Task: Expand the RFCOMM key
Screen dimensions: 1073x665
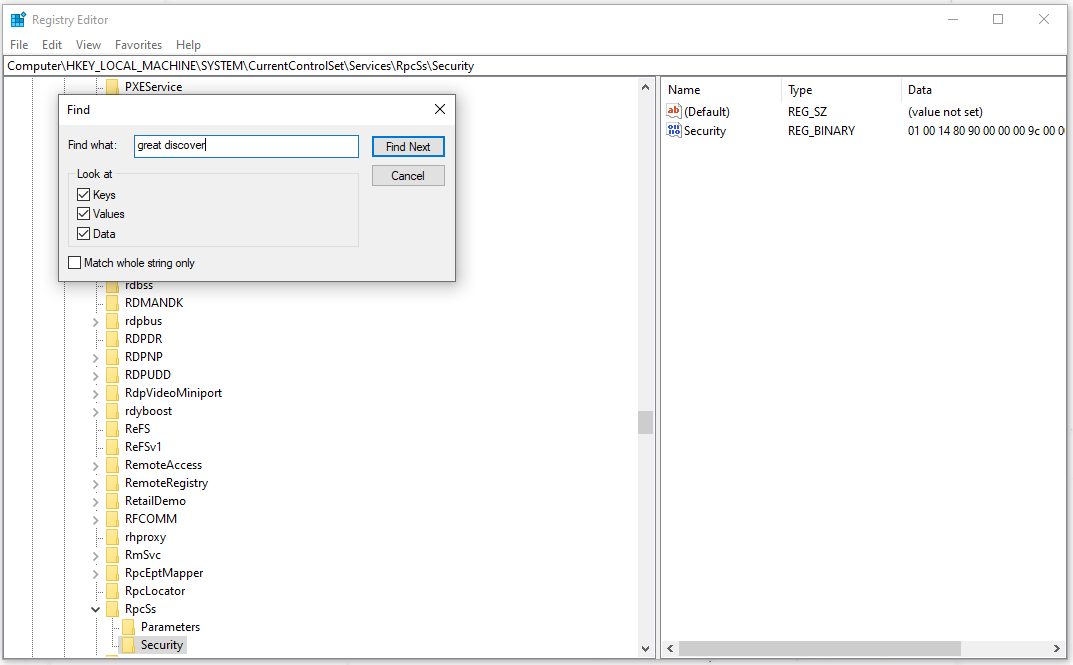Action: (x=95, y=519)
